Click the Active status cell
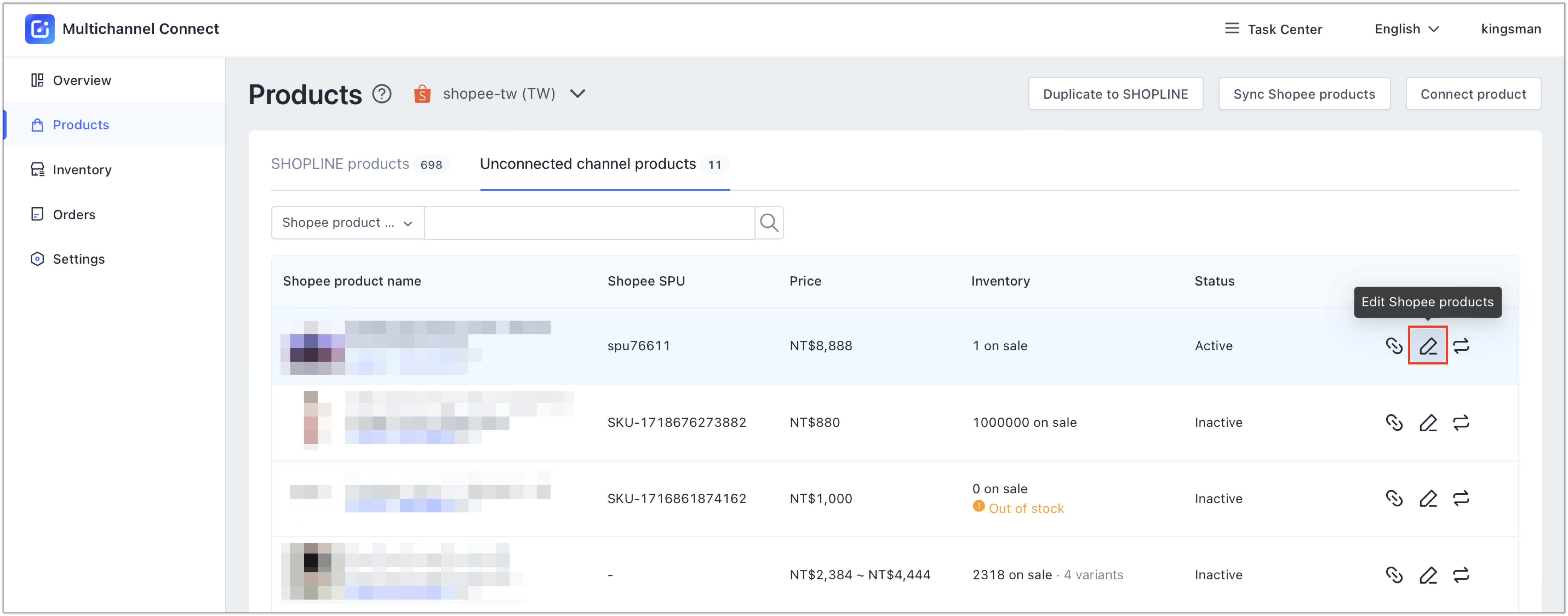Image resolution: width=1568 pixels, height=616 pixels. 1213,346
